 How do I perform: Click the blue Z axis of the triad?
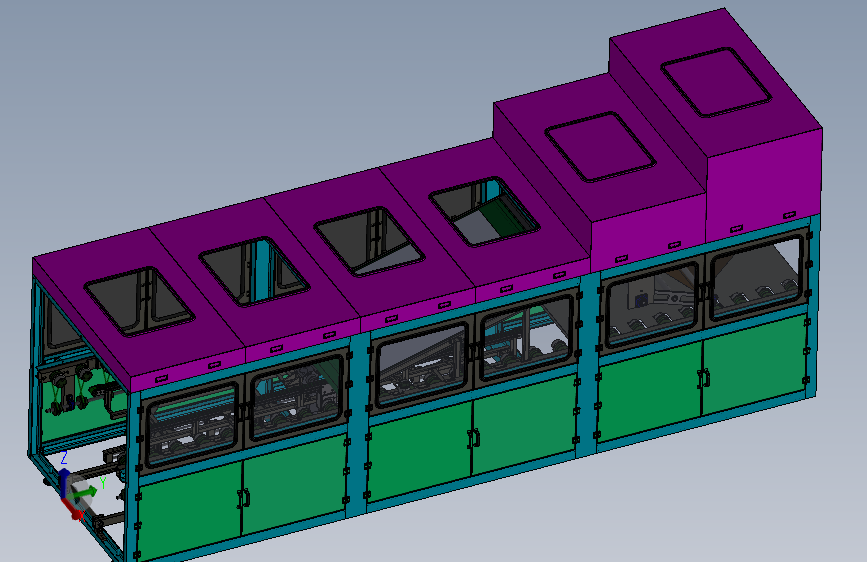coord(64,482)
